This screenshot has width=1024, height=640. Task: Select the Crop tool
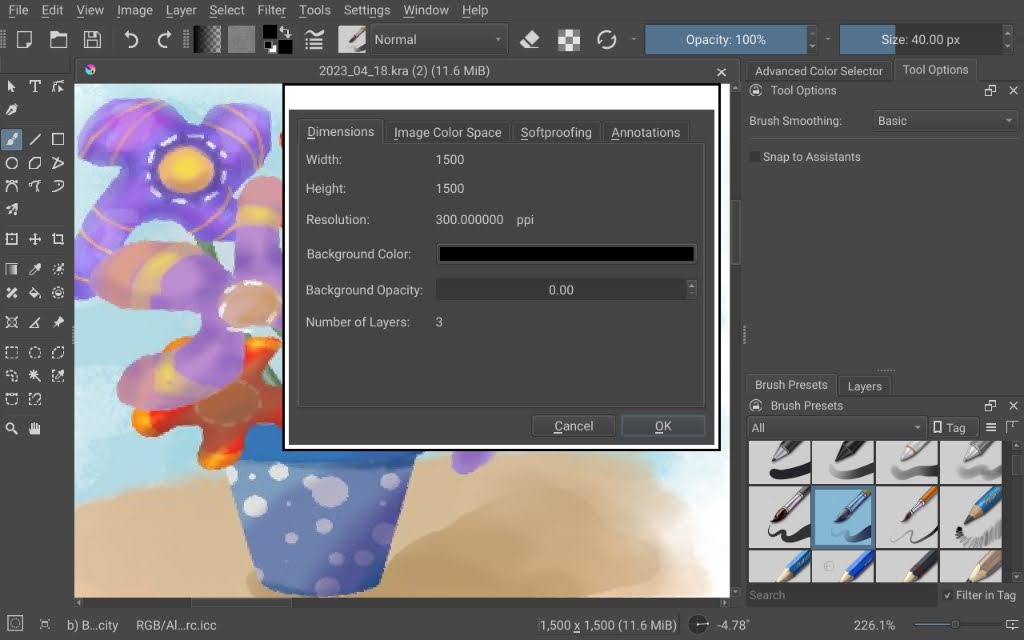click(58, 239)
